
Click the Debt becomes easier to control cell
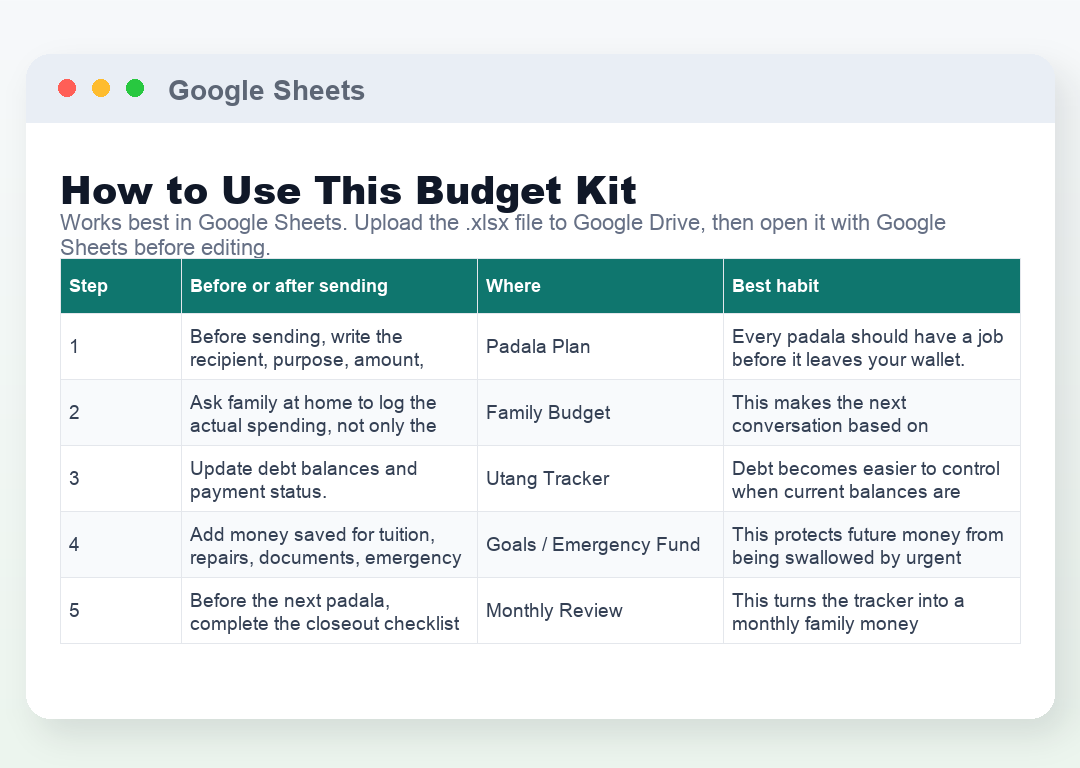(x=871, y=479)
